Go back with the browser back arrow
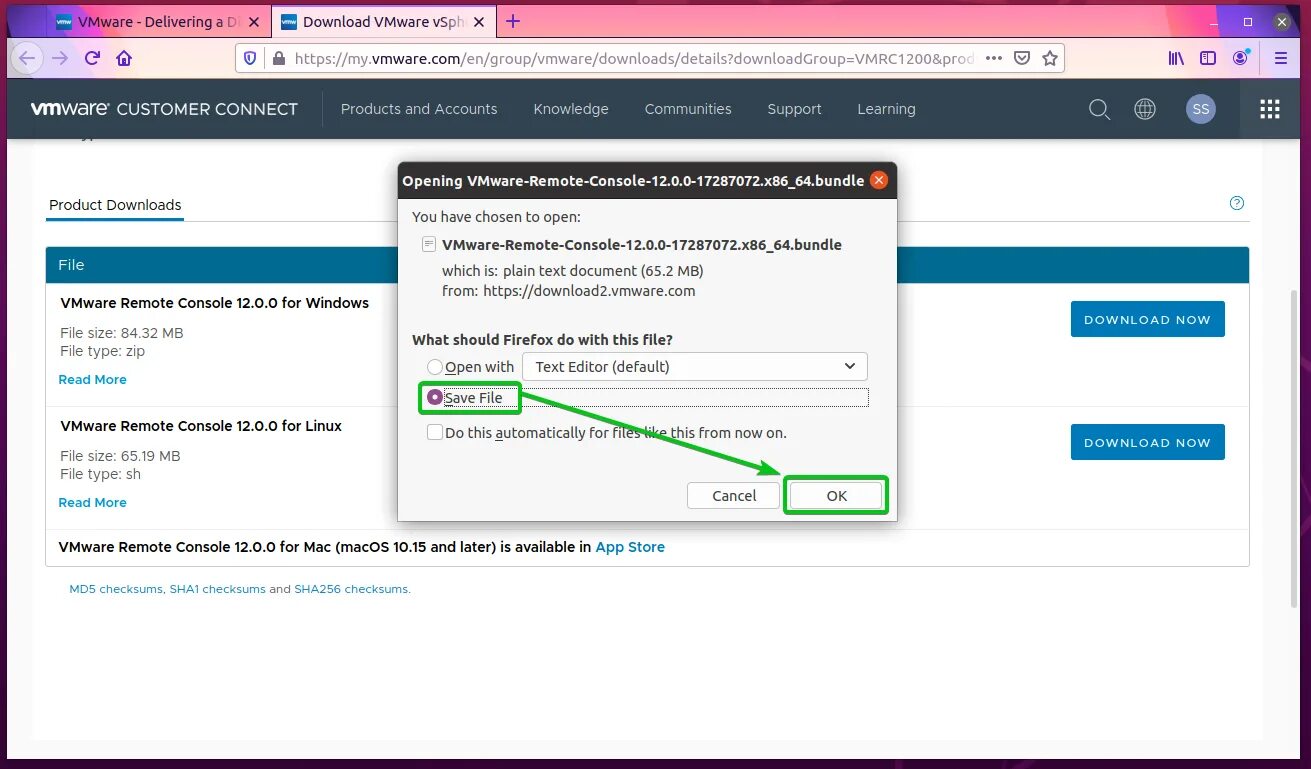Image resolution: width=1311 pixels, height=769 pixels. [27, 58]
